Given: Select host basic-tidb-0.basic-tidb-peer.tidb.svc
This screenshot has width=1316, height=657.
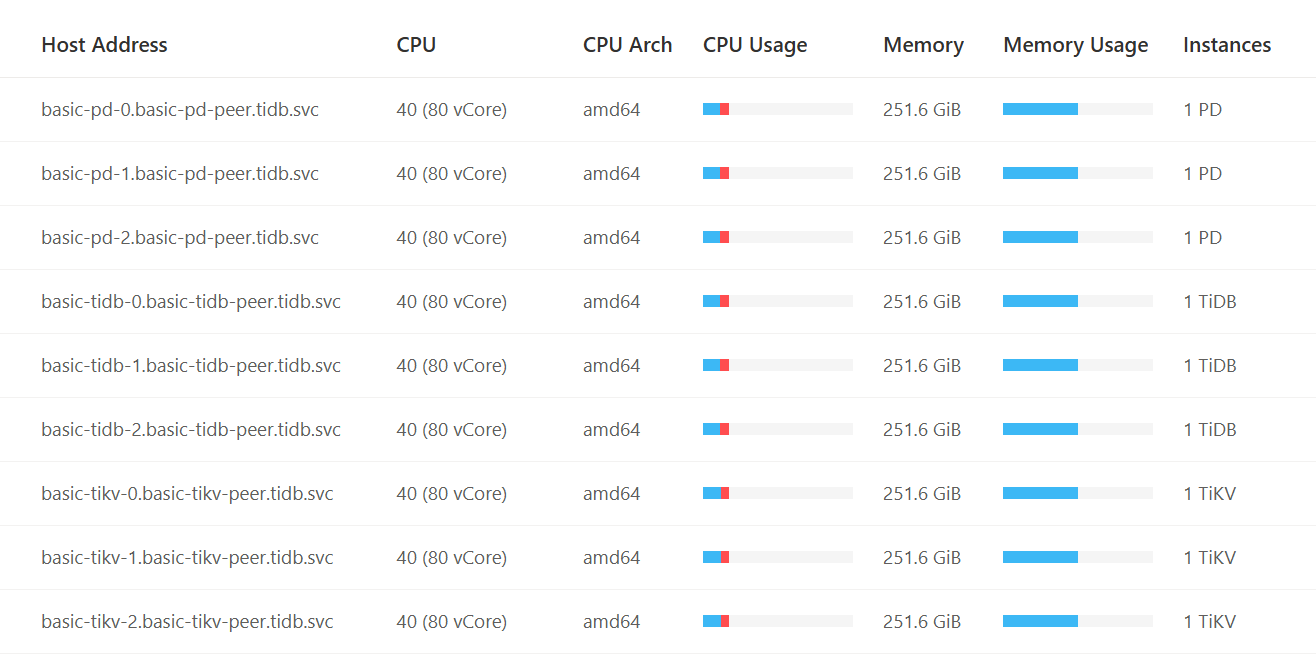Looking at the screenshot, I should click(191, 302).
